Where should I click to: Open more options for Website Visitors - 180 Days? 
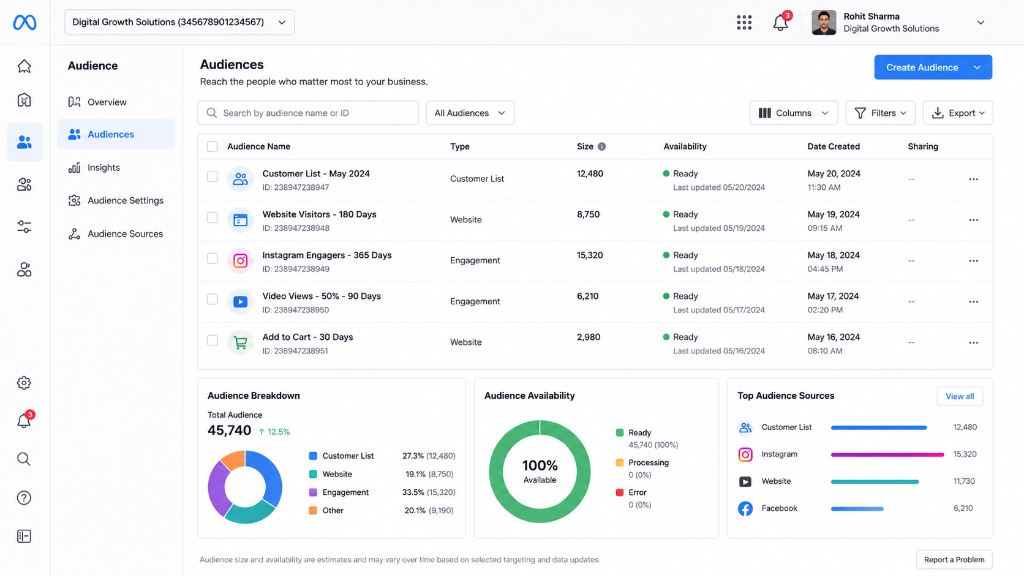[973, 220]
